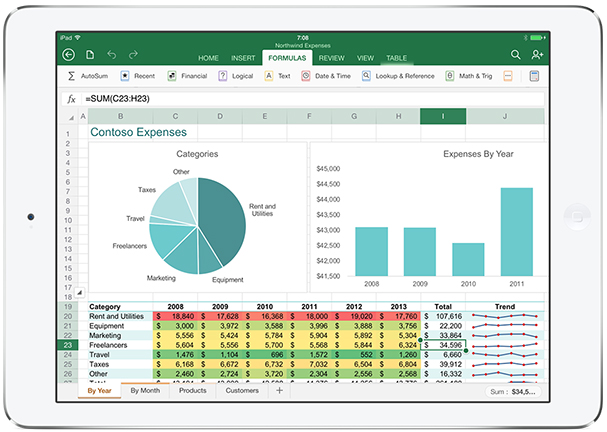Open the AutoSum function list
Viewport: 607px width, 432px height.
[86, 76]
